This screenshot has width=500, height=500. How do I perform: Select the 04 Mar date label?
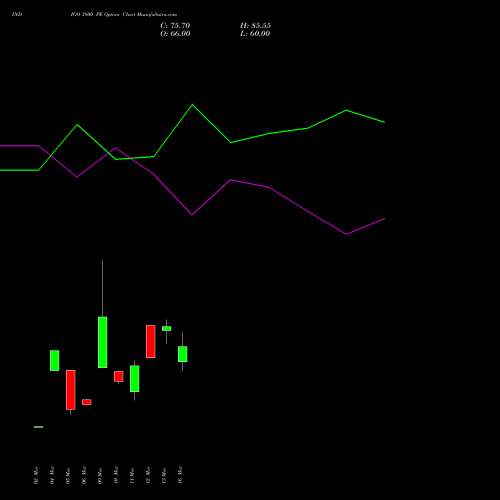pos(52,475)
